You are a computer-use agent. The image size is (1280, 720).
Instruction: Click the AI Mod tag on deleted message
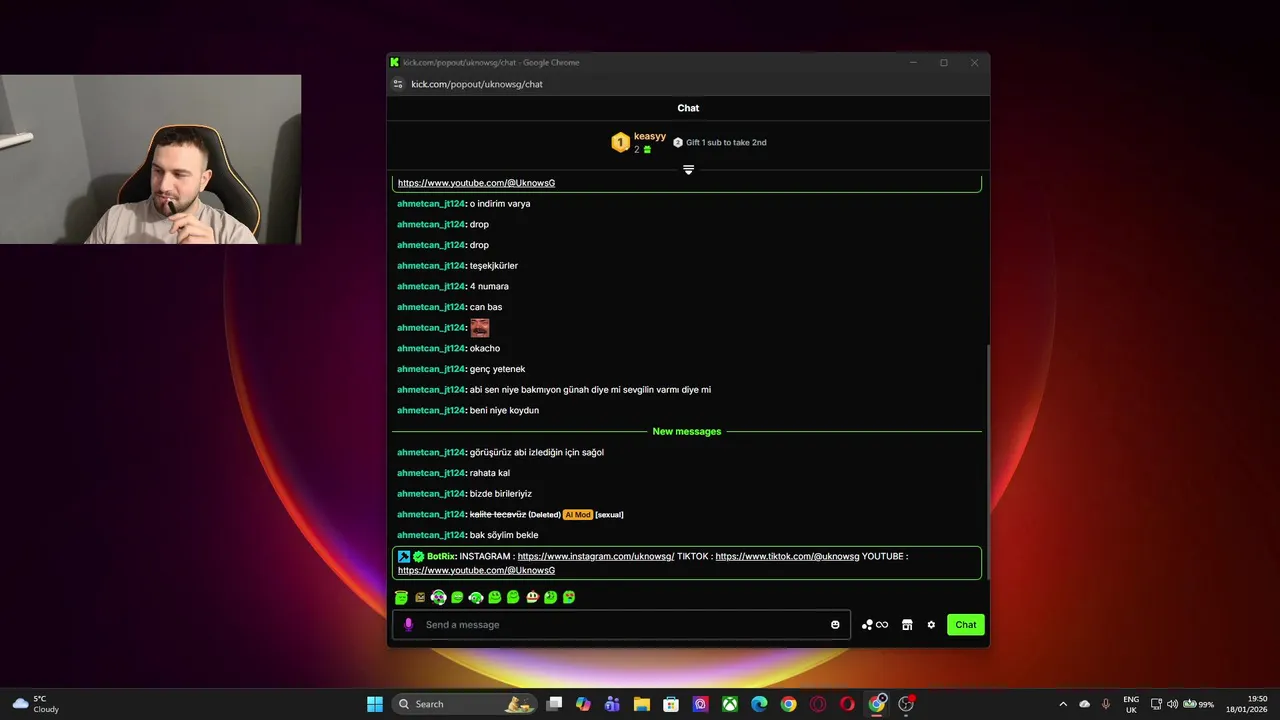click(577, 514)
